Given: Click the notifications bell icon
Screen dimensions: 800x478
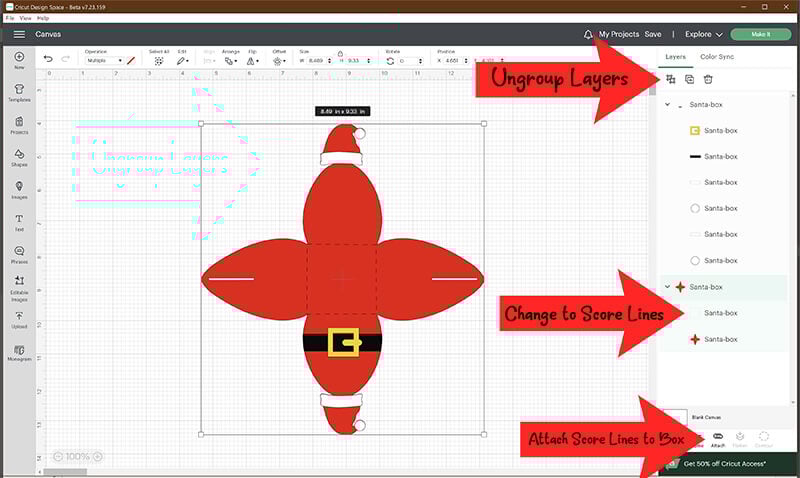Looking at the screenshot, I should coord(588,34).
